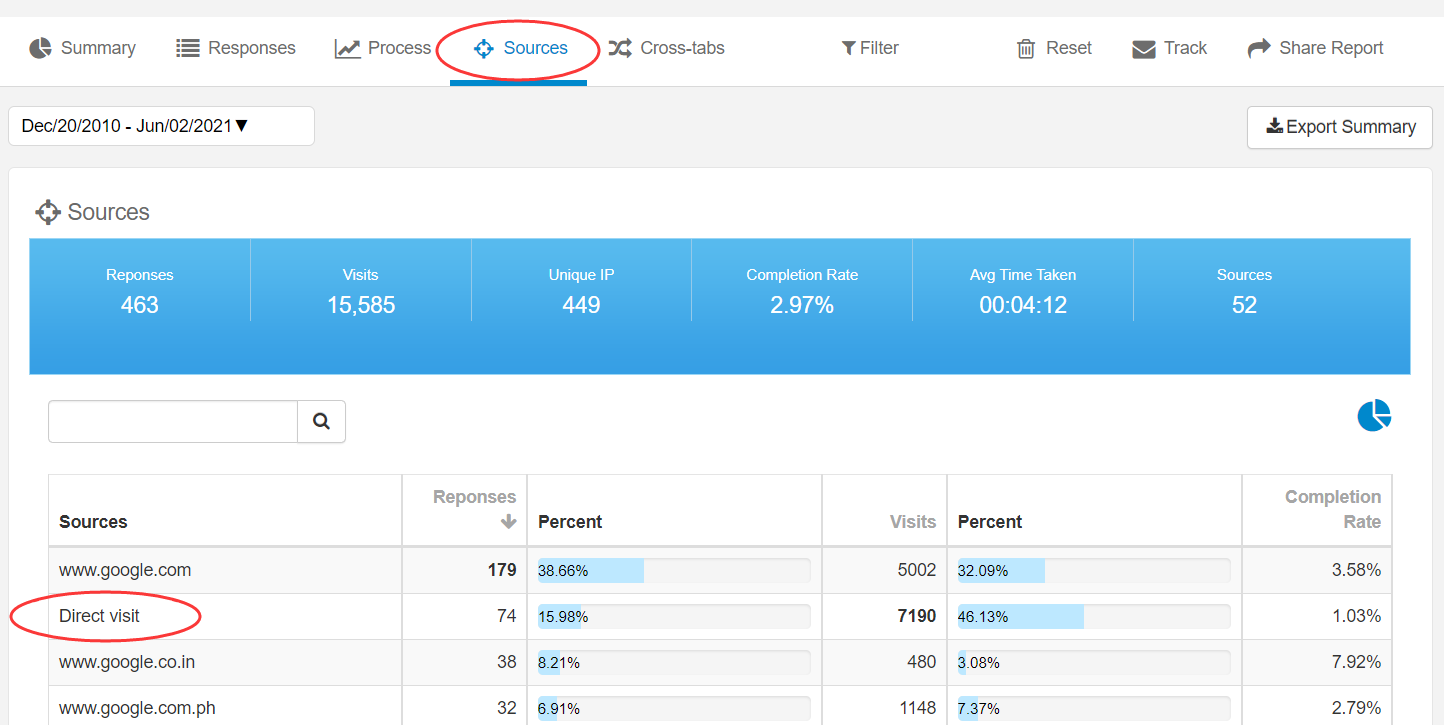
Task: Select the Sources tab
Action: [x=520, y=48]
